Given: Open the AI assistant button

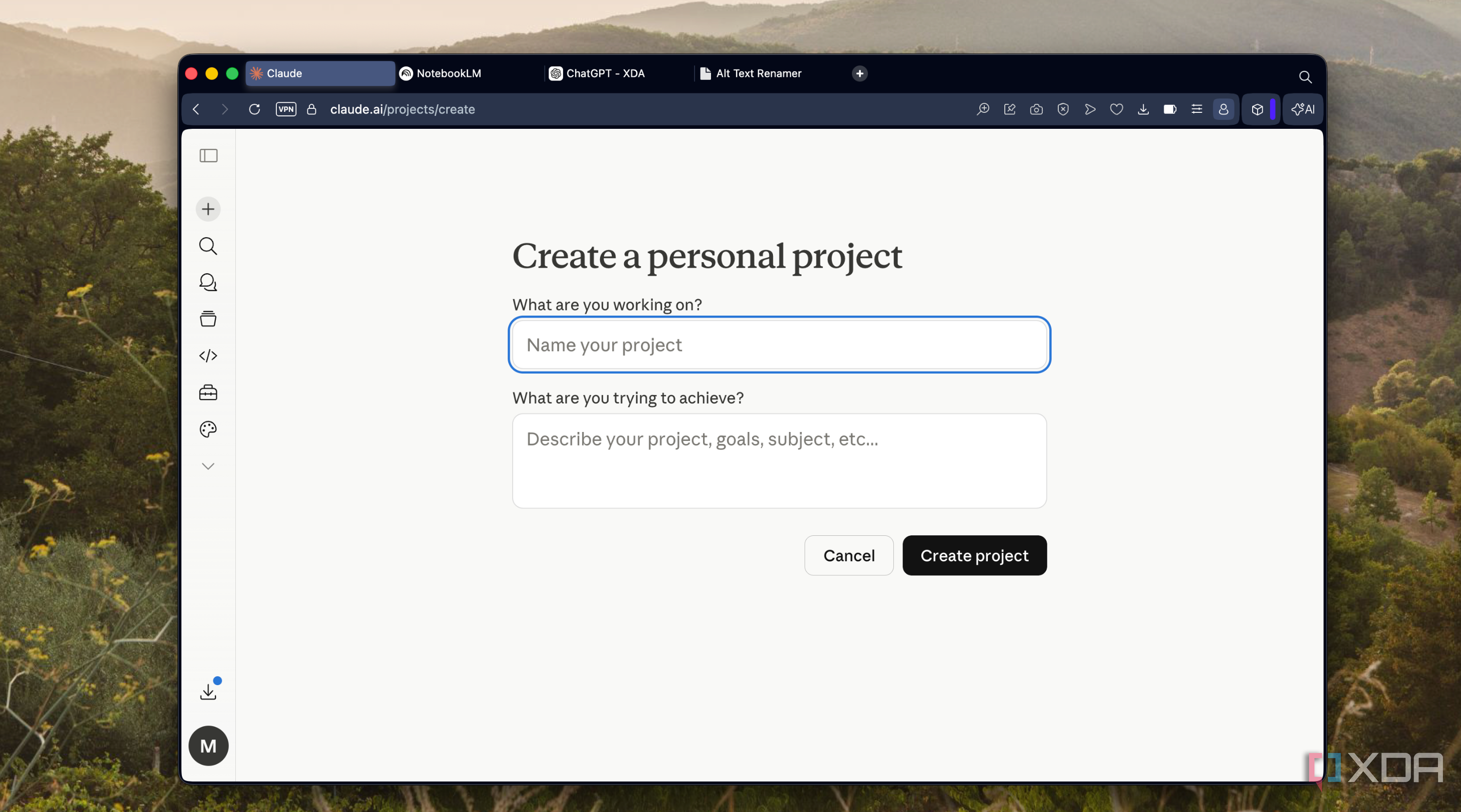Looking at the screenshot, I should (x=1303, y=109).
